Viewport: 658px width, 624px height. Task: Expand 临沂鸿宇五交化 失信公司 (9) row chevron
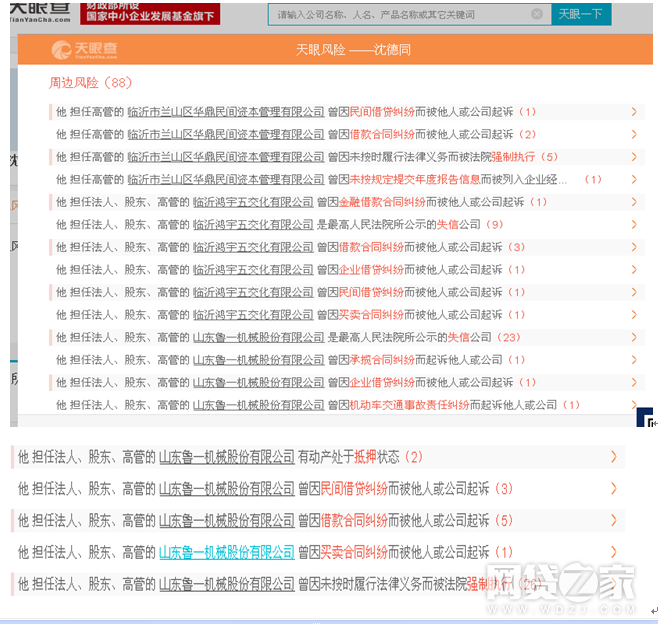(x=634, y=225)
